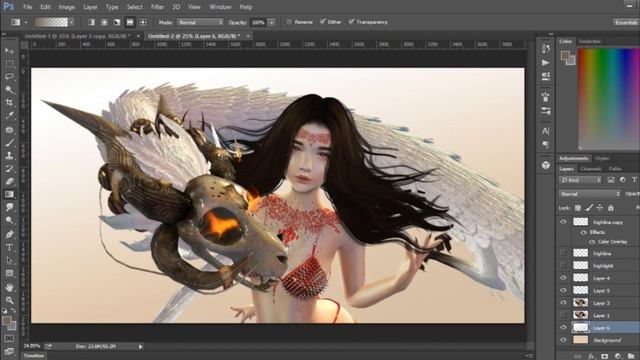Switch to Untitled-1 document tab
Image resolution: width=640 pixels, height=360 pixels.
pyautogui.click(x=78, y=36)
